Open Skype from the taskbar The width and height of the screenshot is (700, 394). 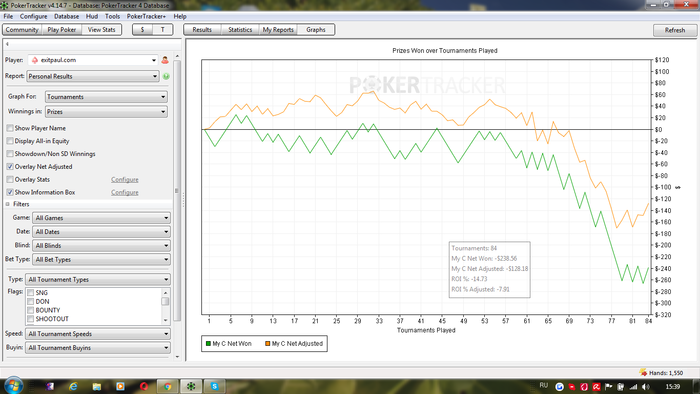click(215, 386)
